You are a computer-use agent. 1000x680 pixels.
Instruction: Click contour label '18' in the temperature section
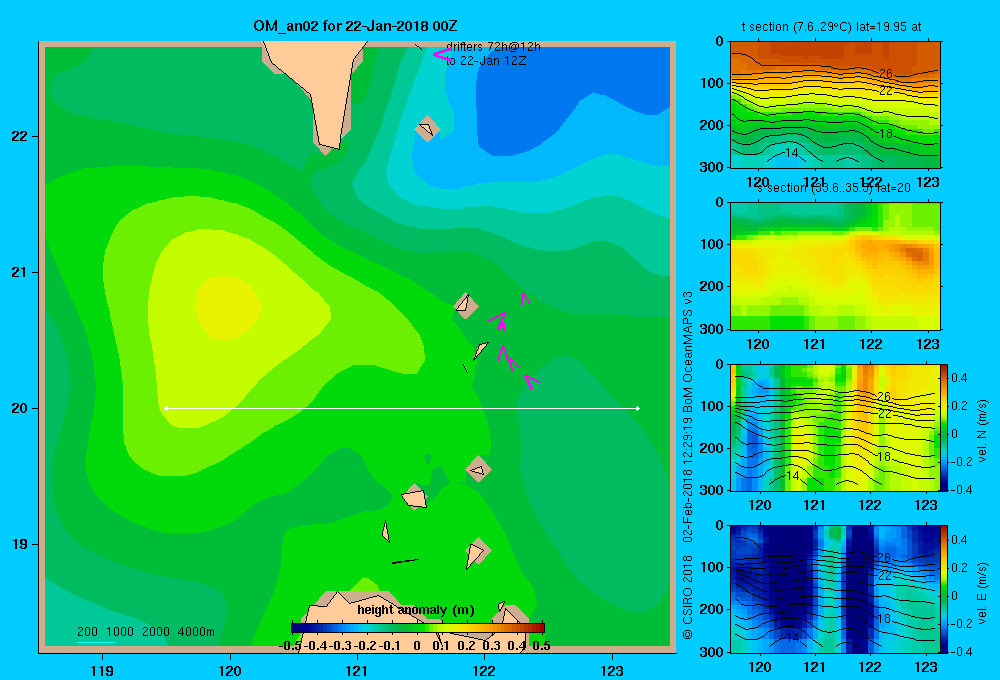click(886, 134)
